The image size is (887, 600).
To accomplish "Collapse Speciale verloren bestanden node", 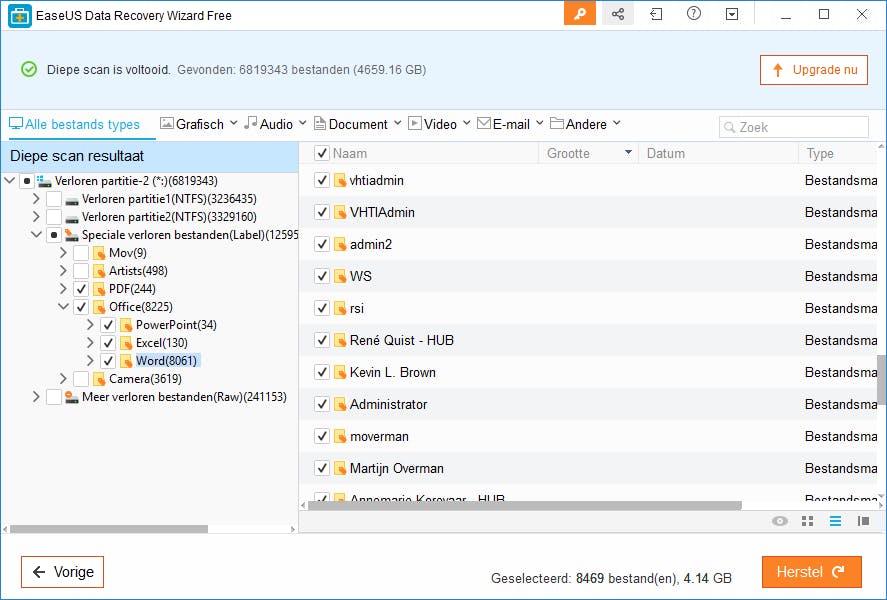I will click(x=36, y=235).
